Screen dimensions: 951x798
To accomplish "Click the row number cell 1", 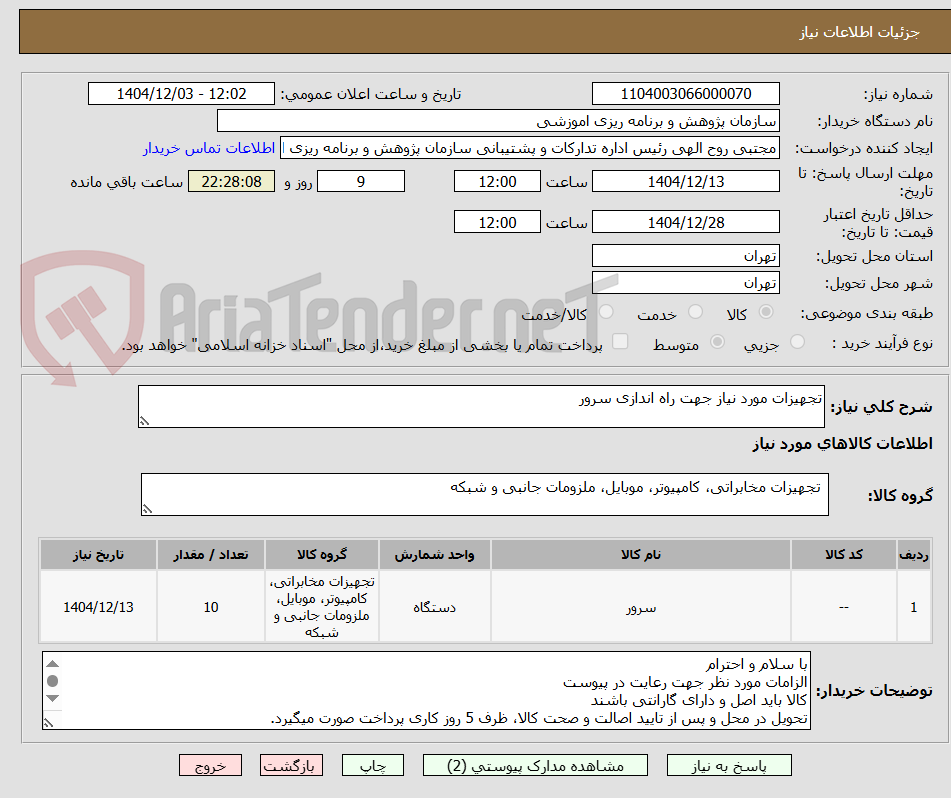I will pyautogui.click(x=914, y=607).
